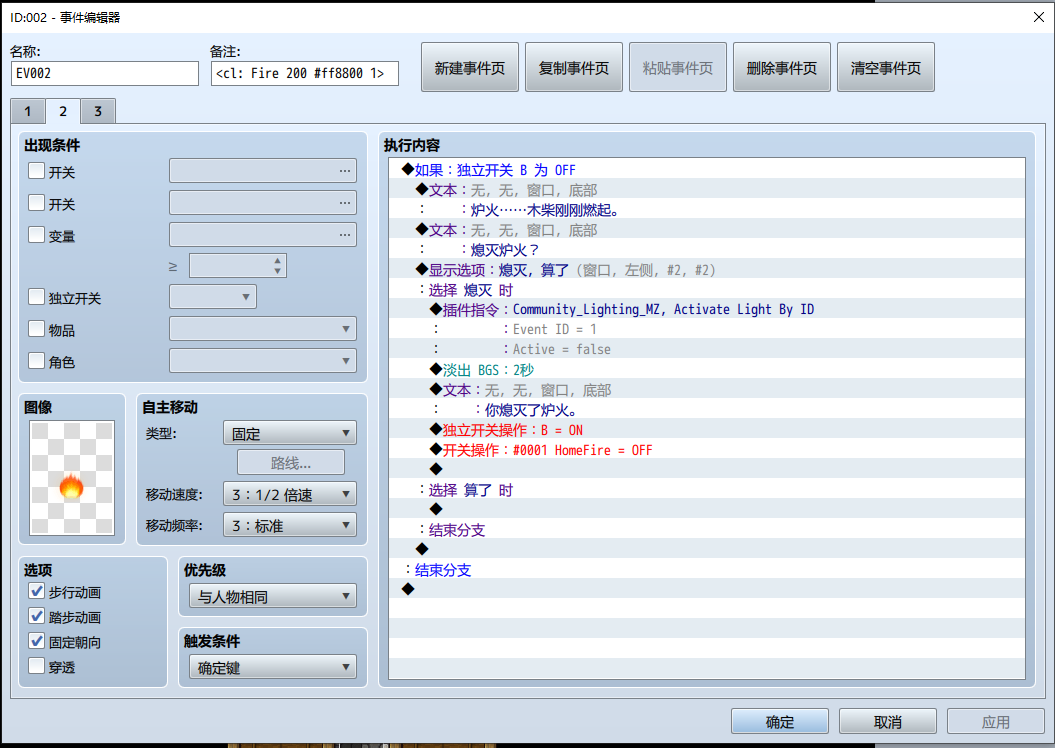This screenshot has height=748, width=1055.
Task: Select the 炉火……木柴刚刚燃起 text line
Action: 706,210
